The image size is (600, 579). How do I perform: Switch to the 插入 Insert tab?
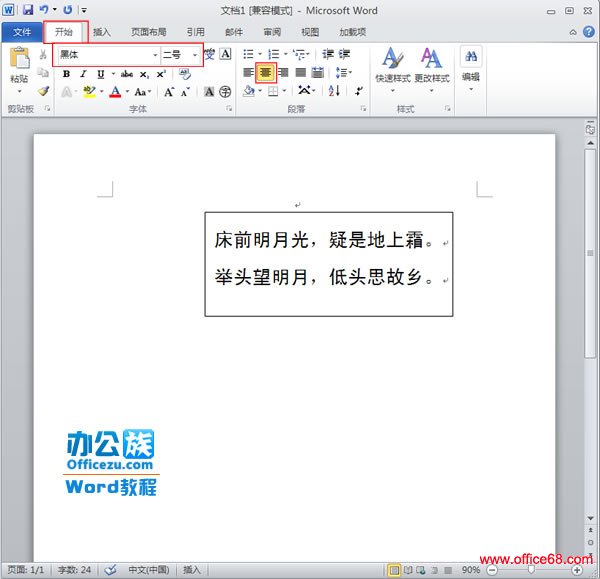pos(102,32)
